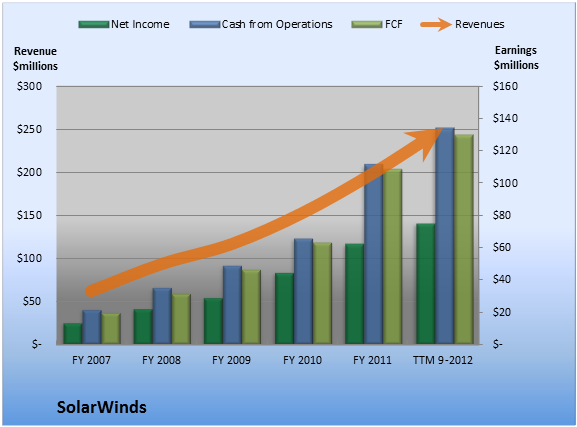Click the '$140' right axis value
This screenshot has width=577, height=427.
pyautogui.click(x=505, y=118)
